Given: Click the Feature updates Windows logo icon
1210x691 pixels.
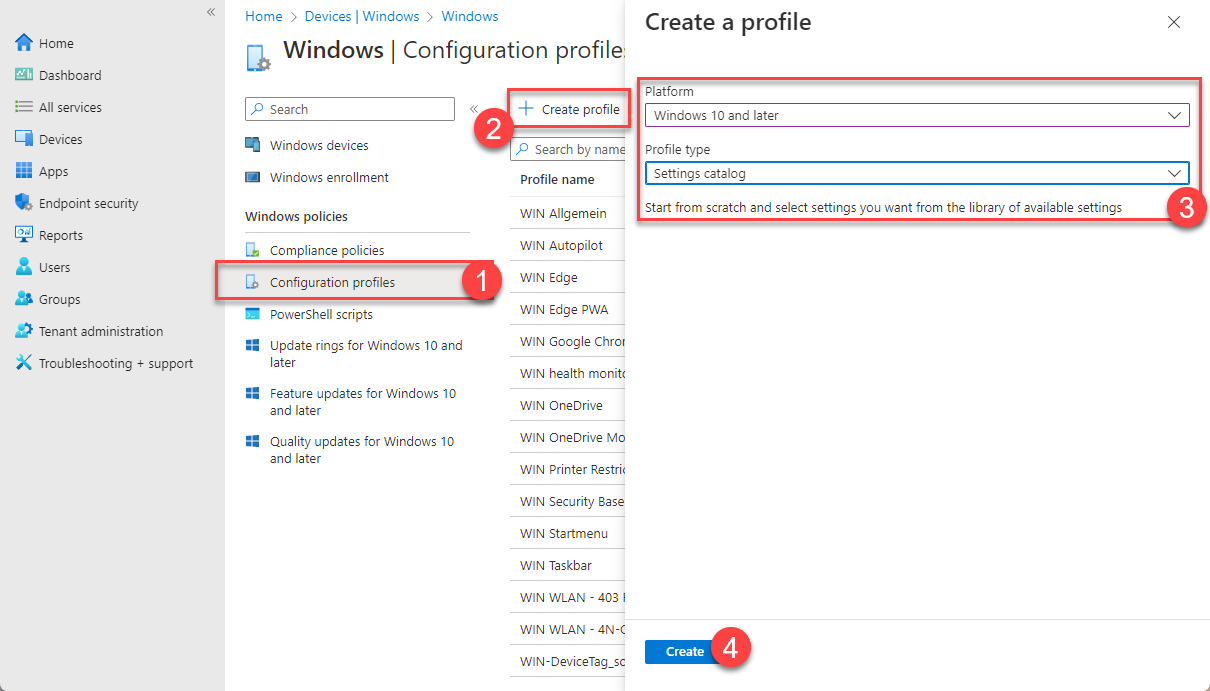Looking at the screenshot, I should (x=253, y=393).
